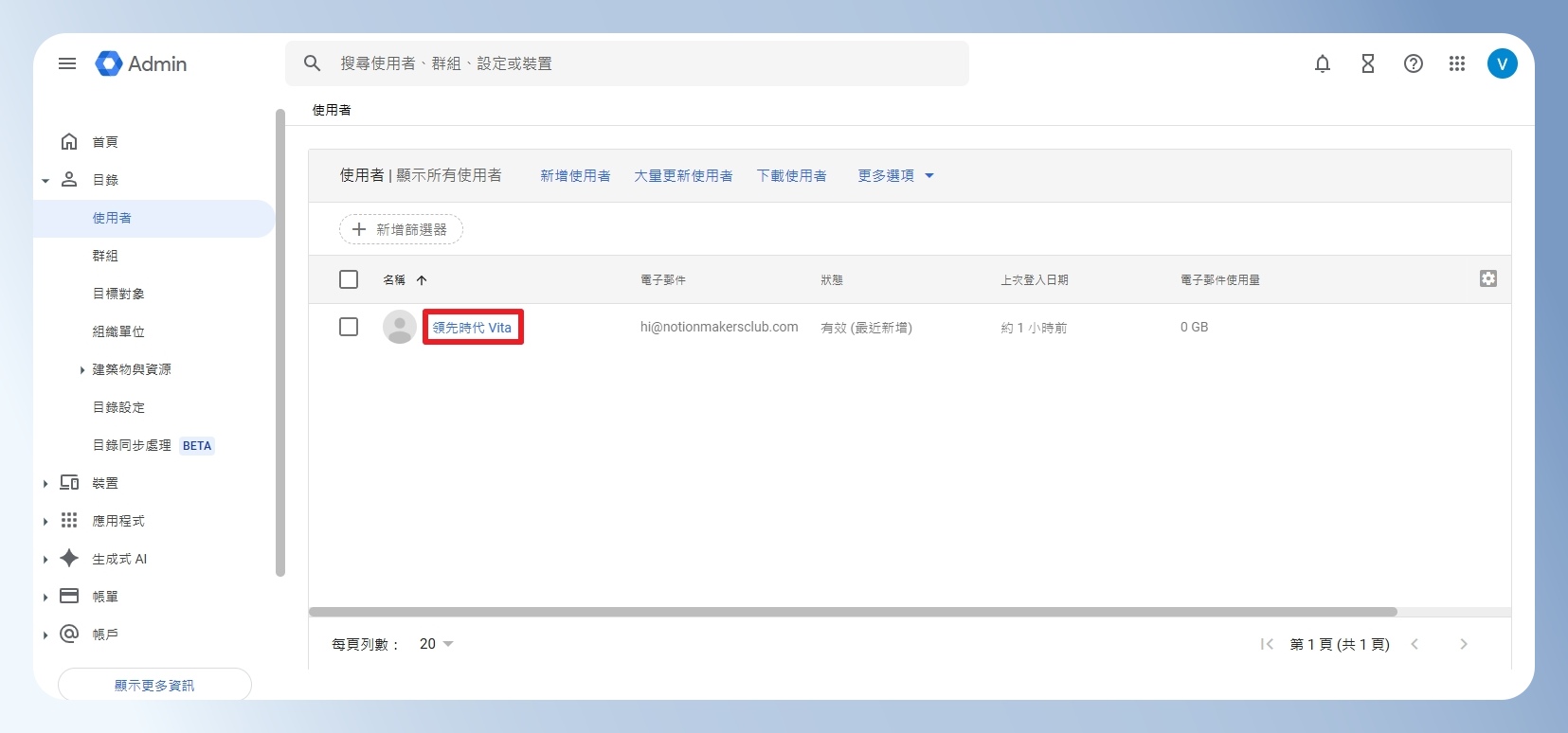Click 電子郵件使用量 column header

pos(1220,280)
